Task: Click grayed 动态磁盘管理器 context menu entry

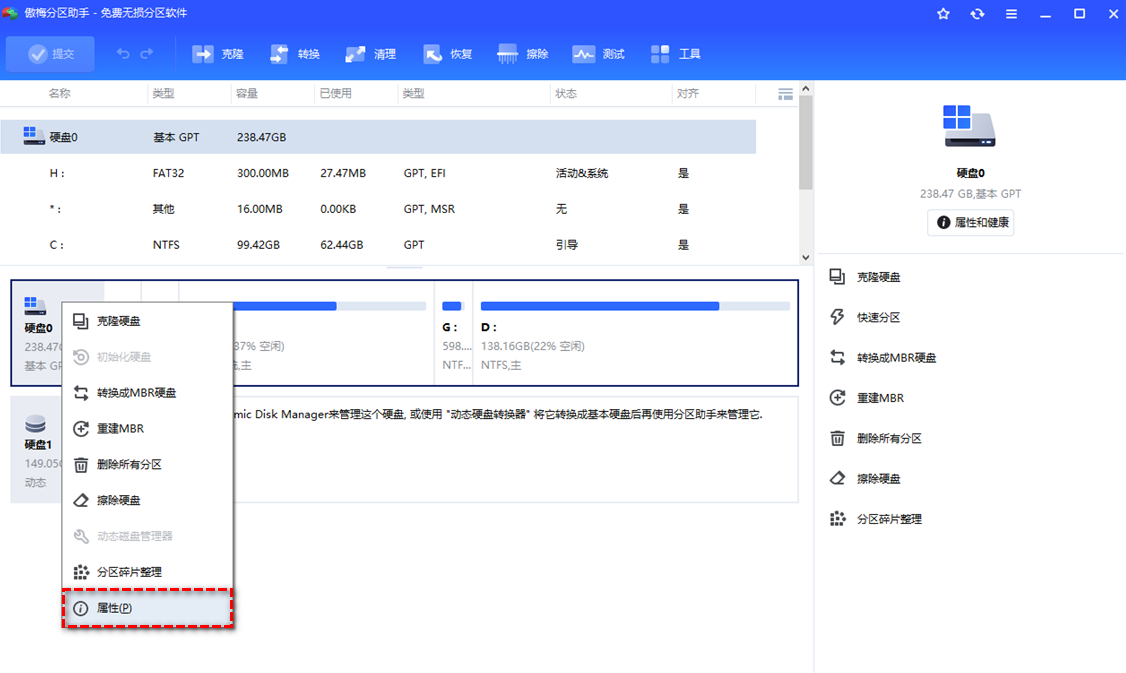Action: tap(148, 537)
